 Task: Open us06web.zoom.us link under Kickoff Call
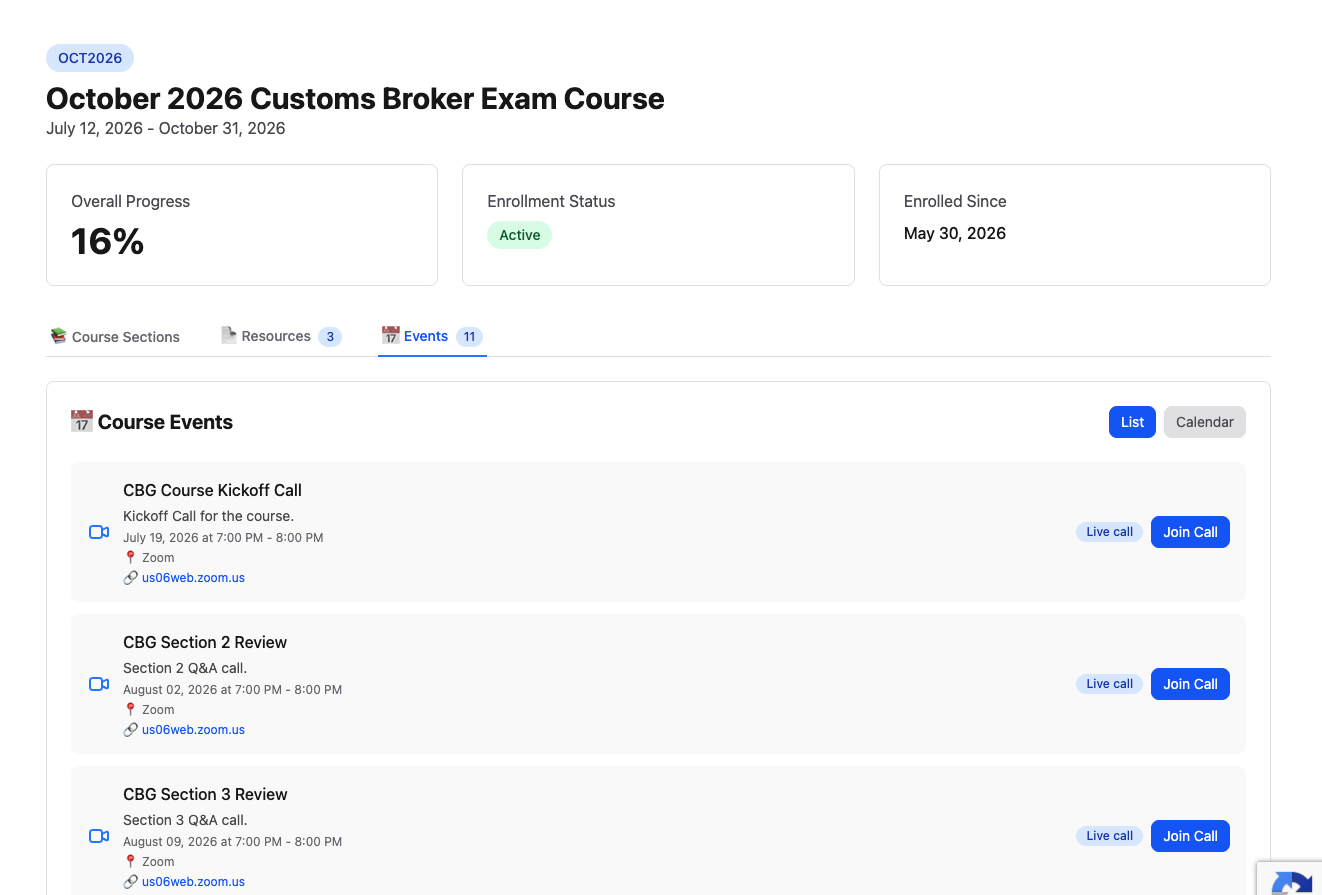click(x=193, y=578)
